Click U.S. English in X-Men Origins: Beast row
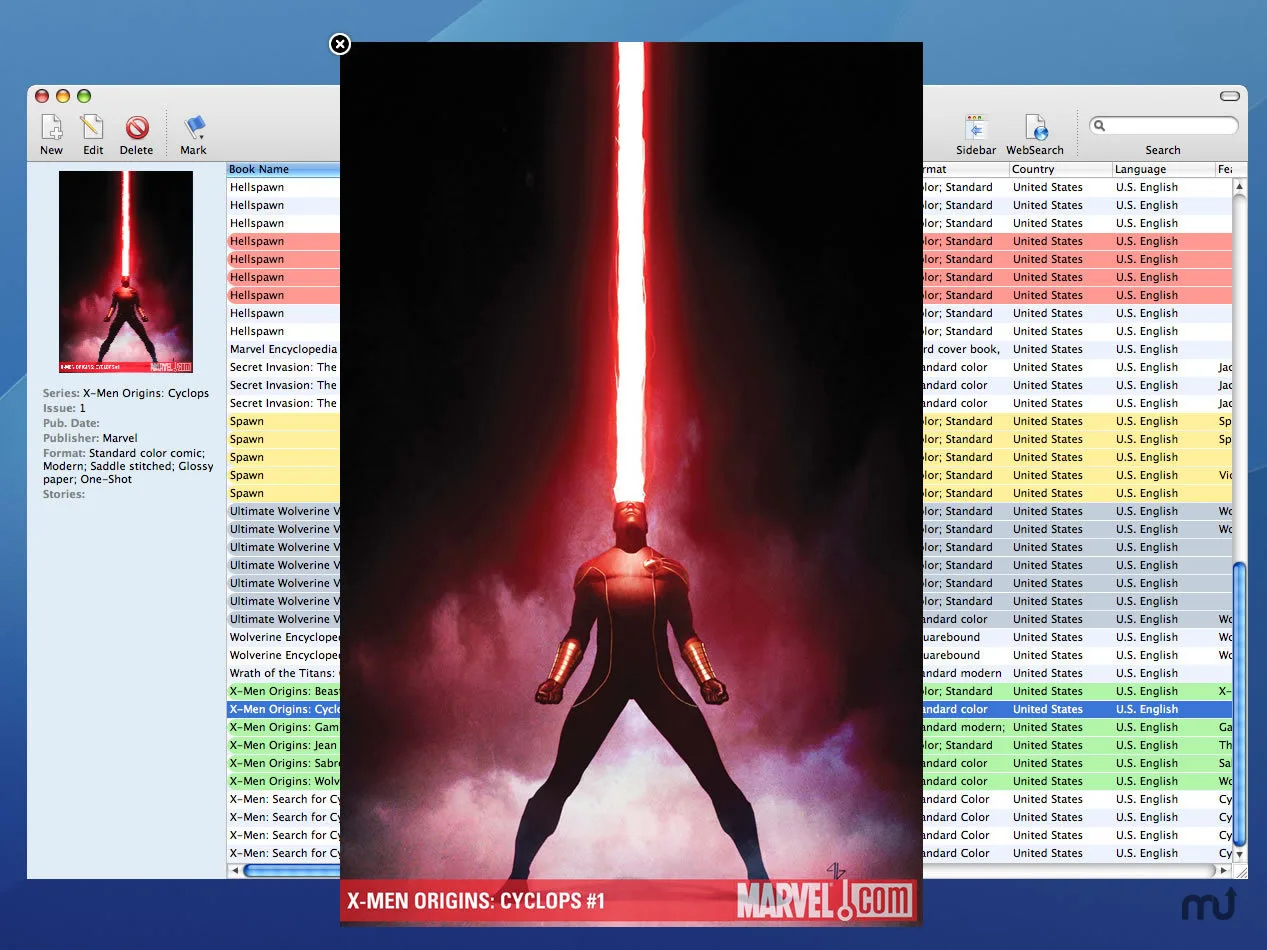 coord(1147,691)
